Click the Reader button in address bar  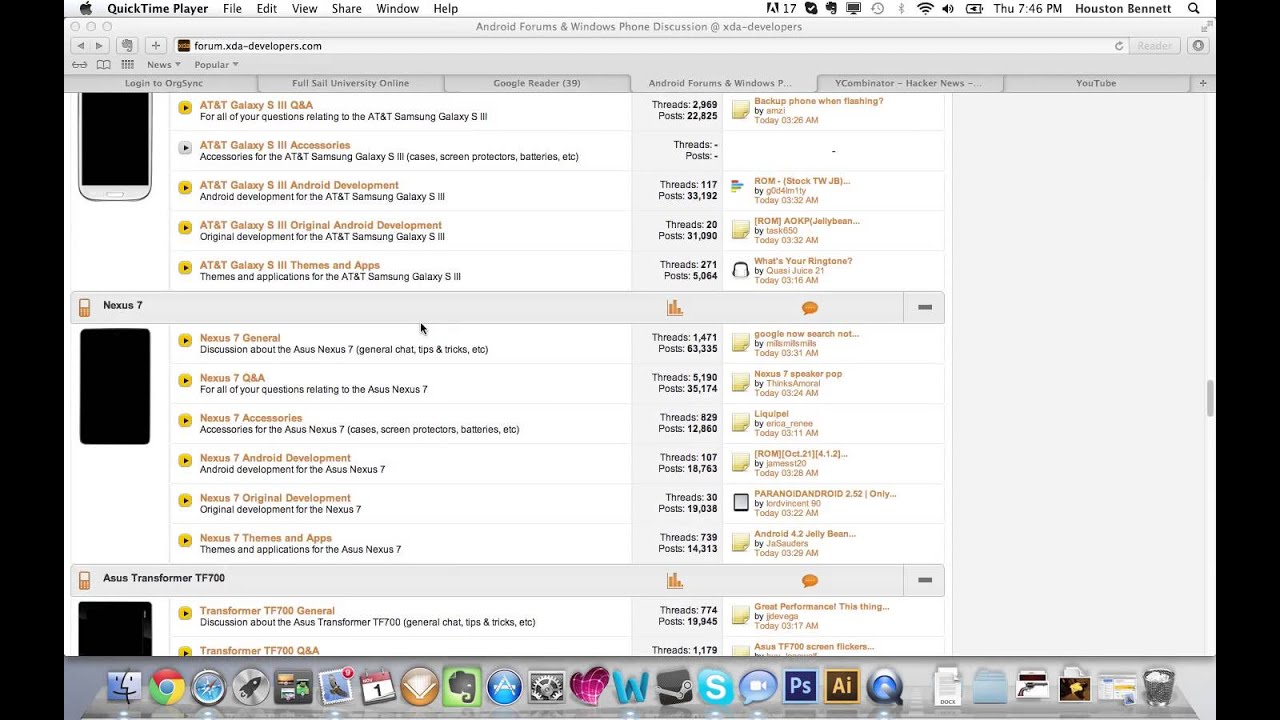point(1154,46)
